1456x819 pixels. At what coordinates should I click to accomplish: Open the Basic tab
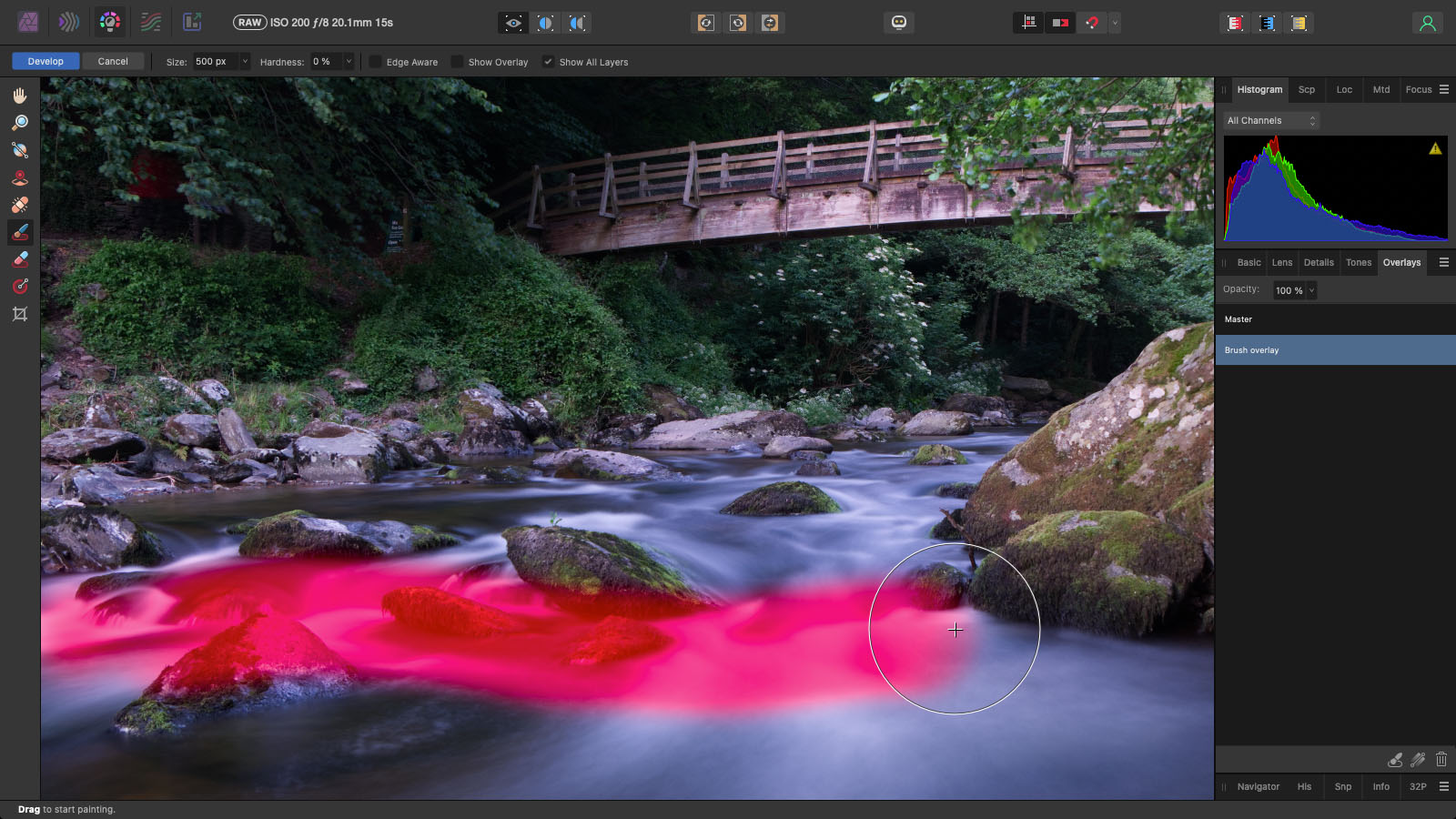(1249, 262)
